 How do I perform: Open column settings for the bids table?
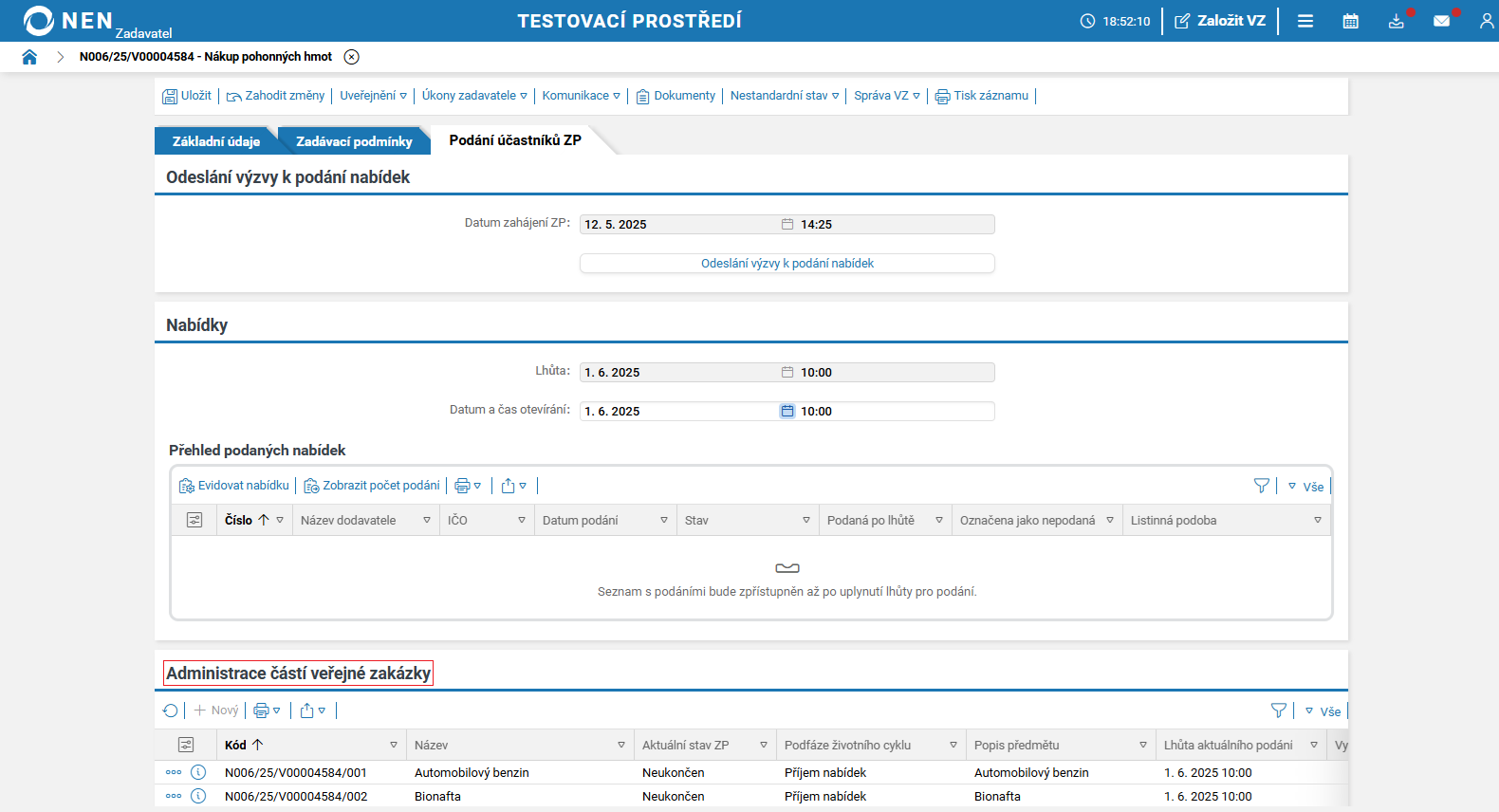[x=194, y=521]
